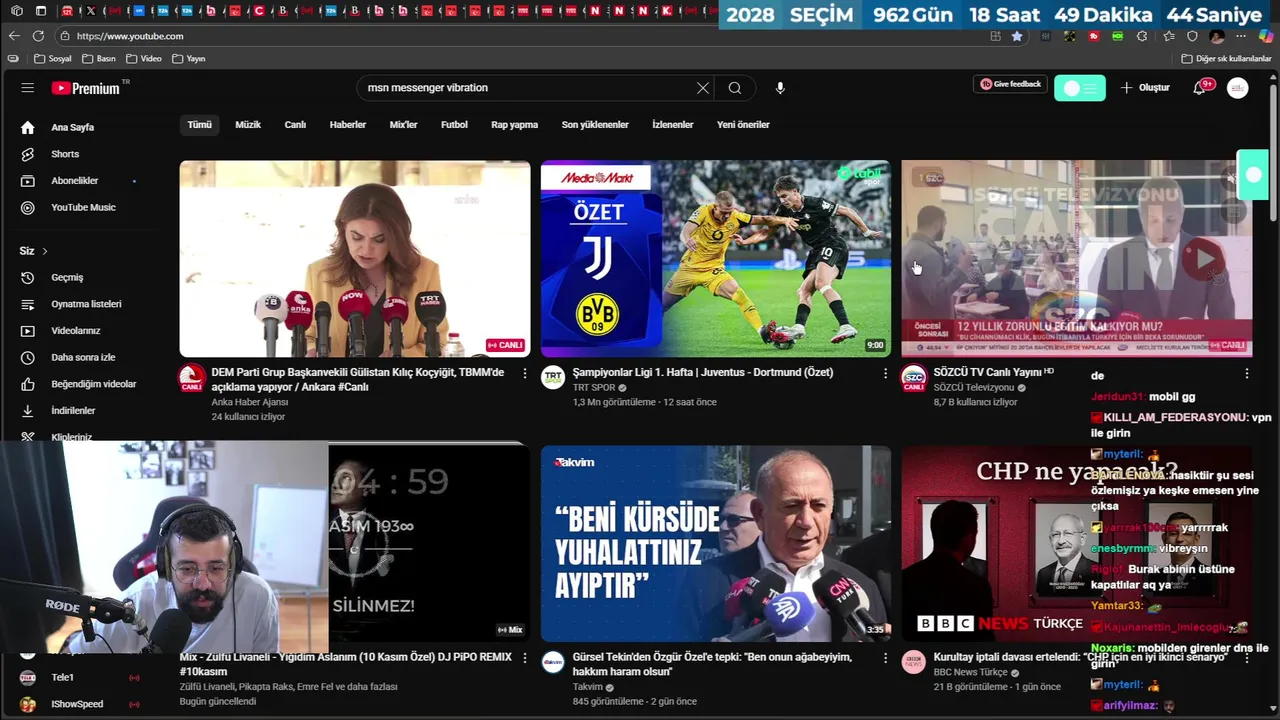The height and width of the screenshot is (720, 1280).
Task: Click Anka Haber Ajansı channel name
Action: point(250,402)
